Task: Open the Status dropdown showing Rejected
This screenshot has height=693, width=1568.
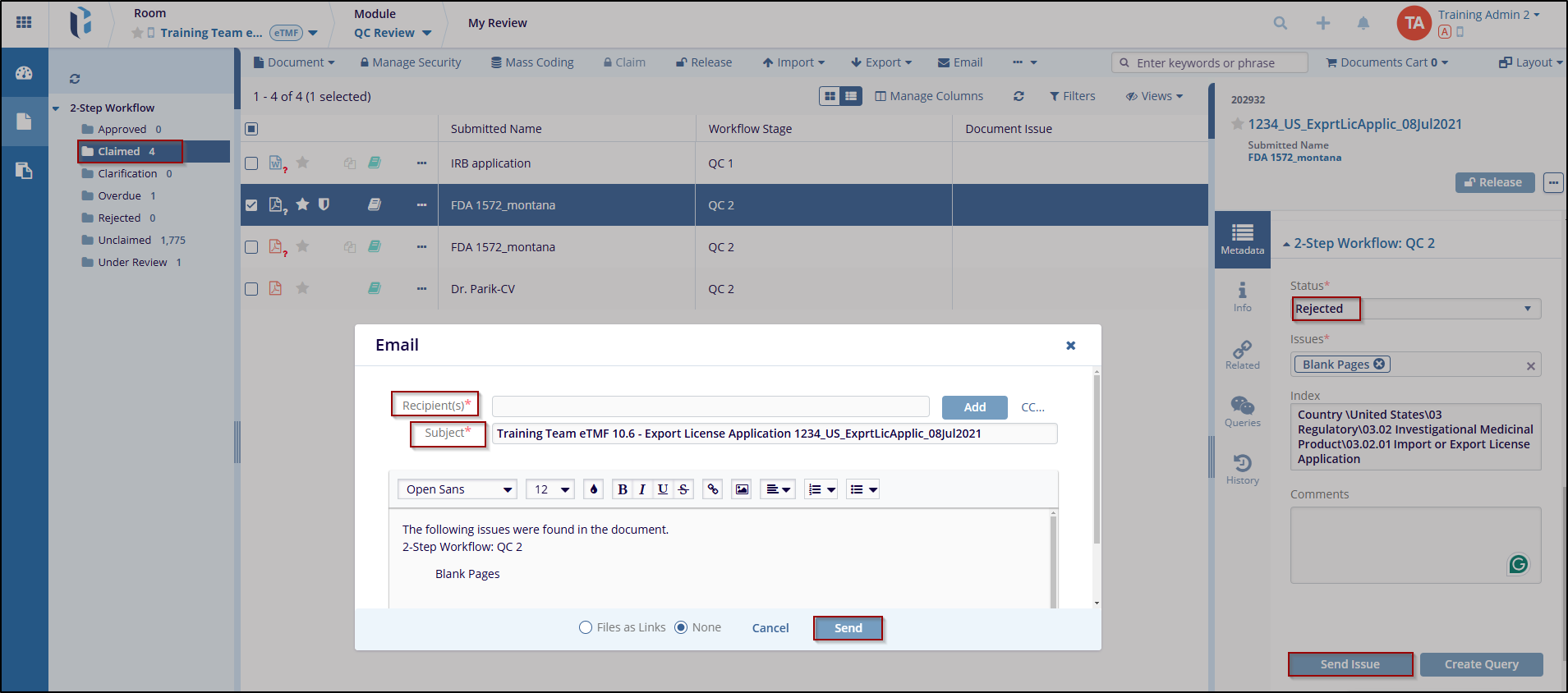Action: click(1414, 309)
